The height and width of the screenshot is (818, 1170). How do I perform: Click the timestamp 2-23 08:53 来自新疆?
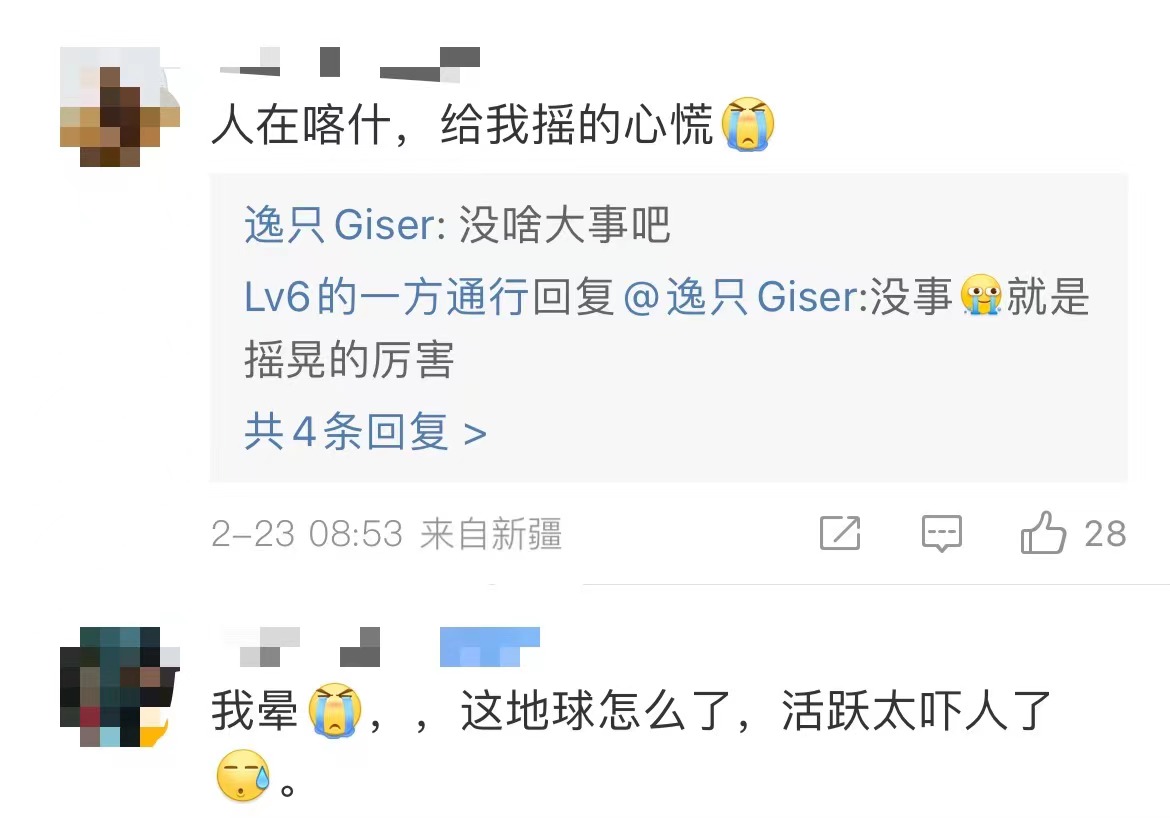click(387, 534)
